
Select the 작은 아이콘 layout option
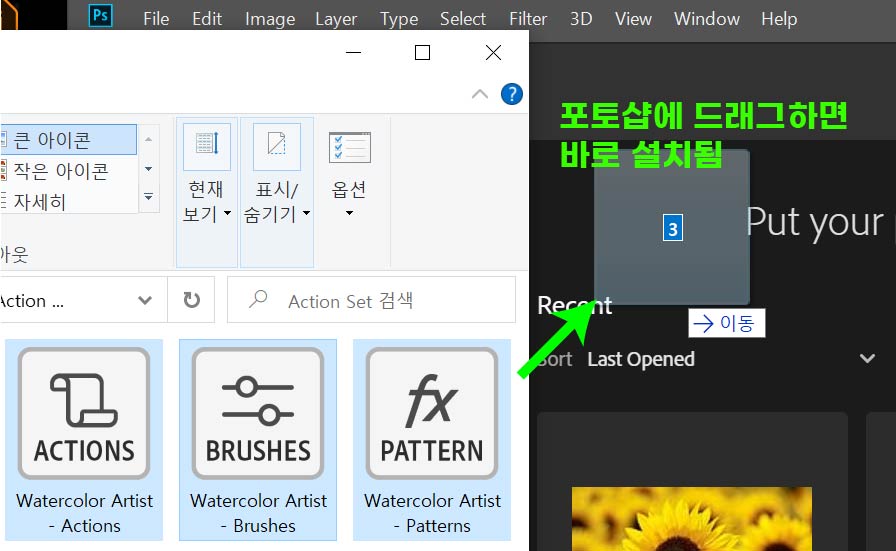(68, 170)
